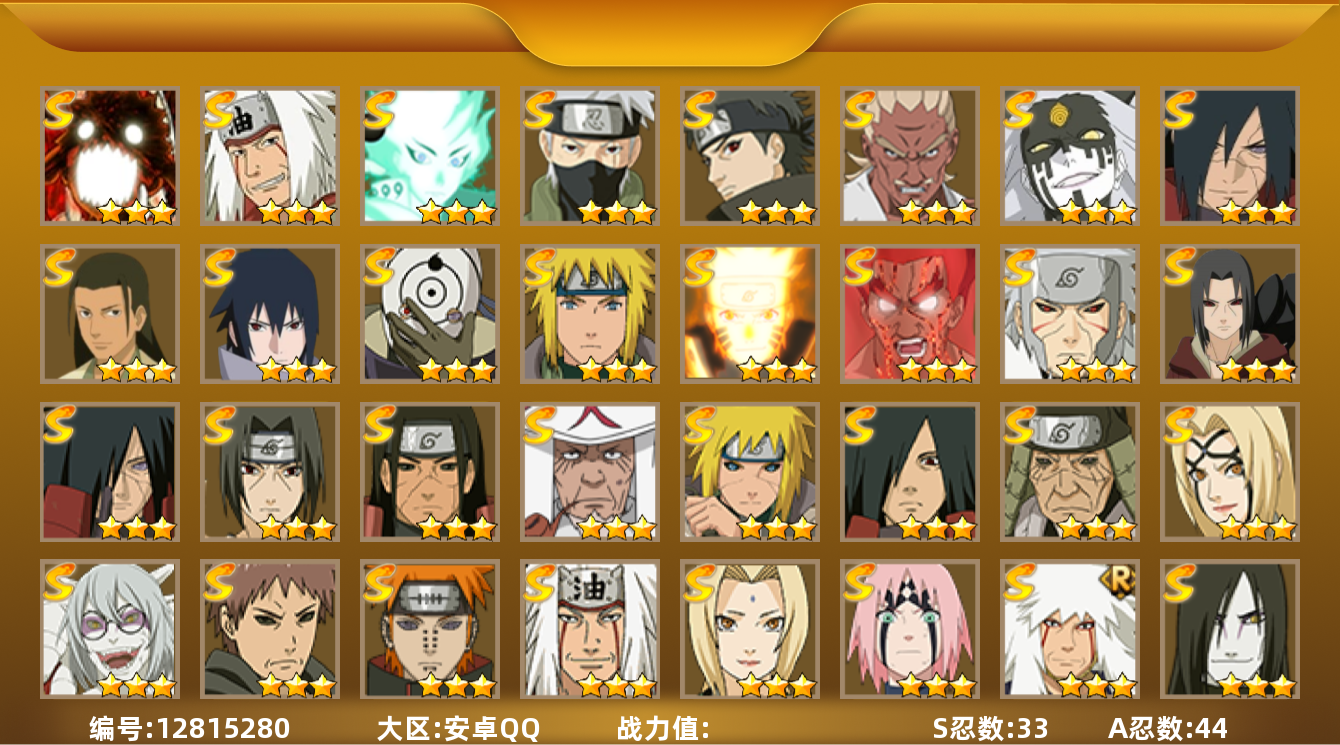Click the glowing cyan Susanoo character portrait

(430, 156)
